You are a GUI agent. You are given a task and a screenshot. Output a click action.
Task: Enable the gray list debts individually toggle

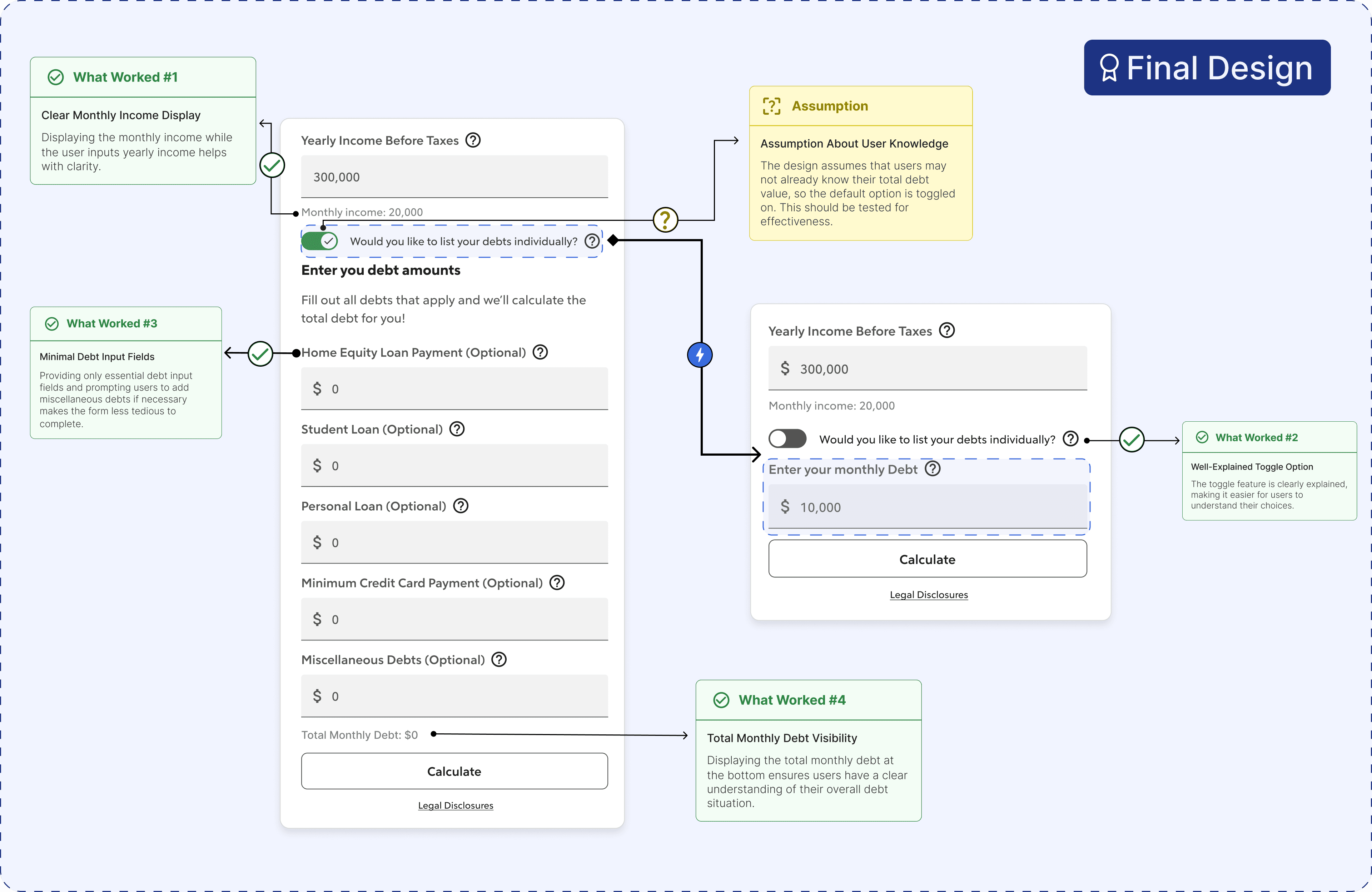click(787, 439)
